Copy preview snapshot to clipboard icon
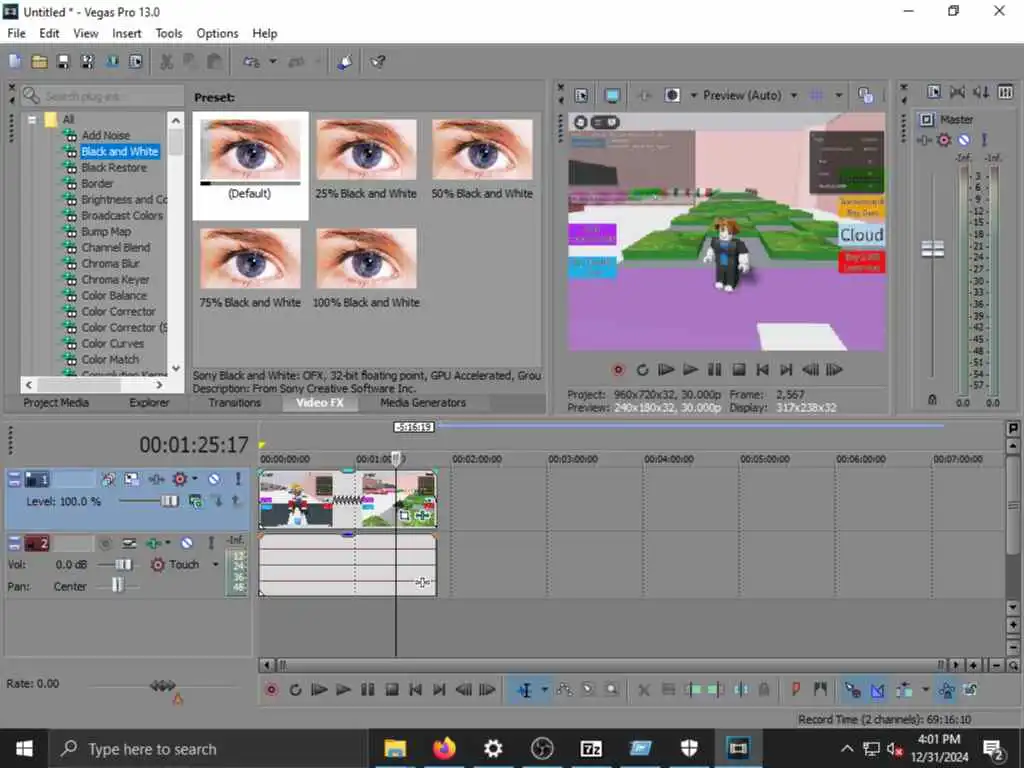1024x768 pixels. [x=865, y=96]
